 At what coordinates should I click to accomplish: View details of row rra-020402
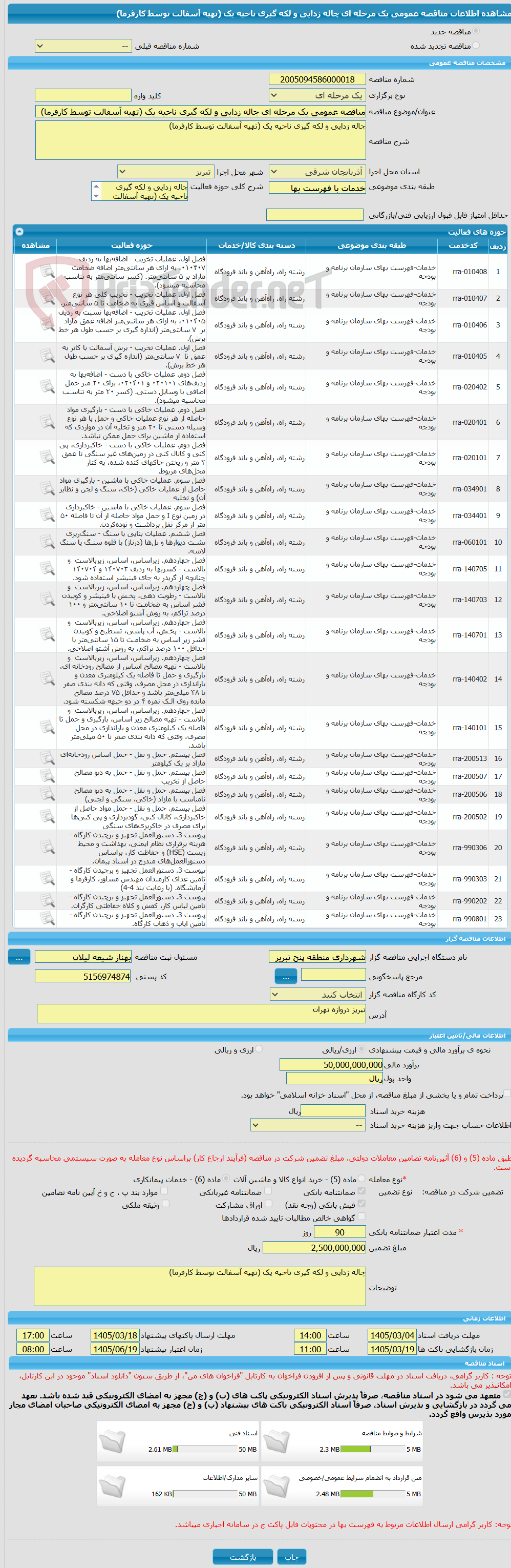[x=47, y=386]
